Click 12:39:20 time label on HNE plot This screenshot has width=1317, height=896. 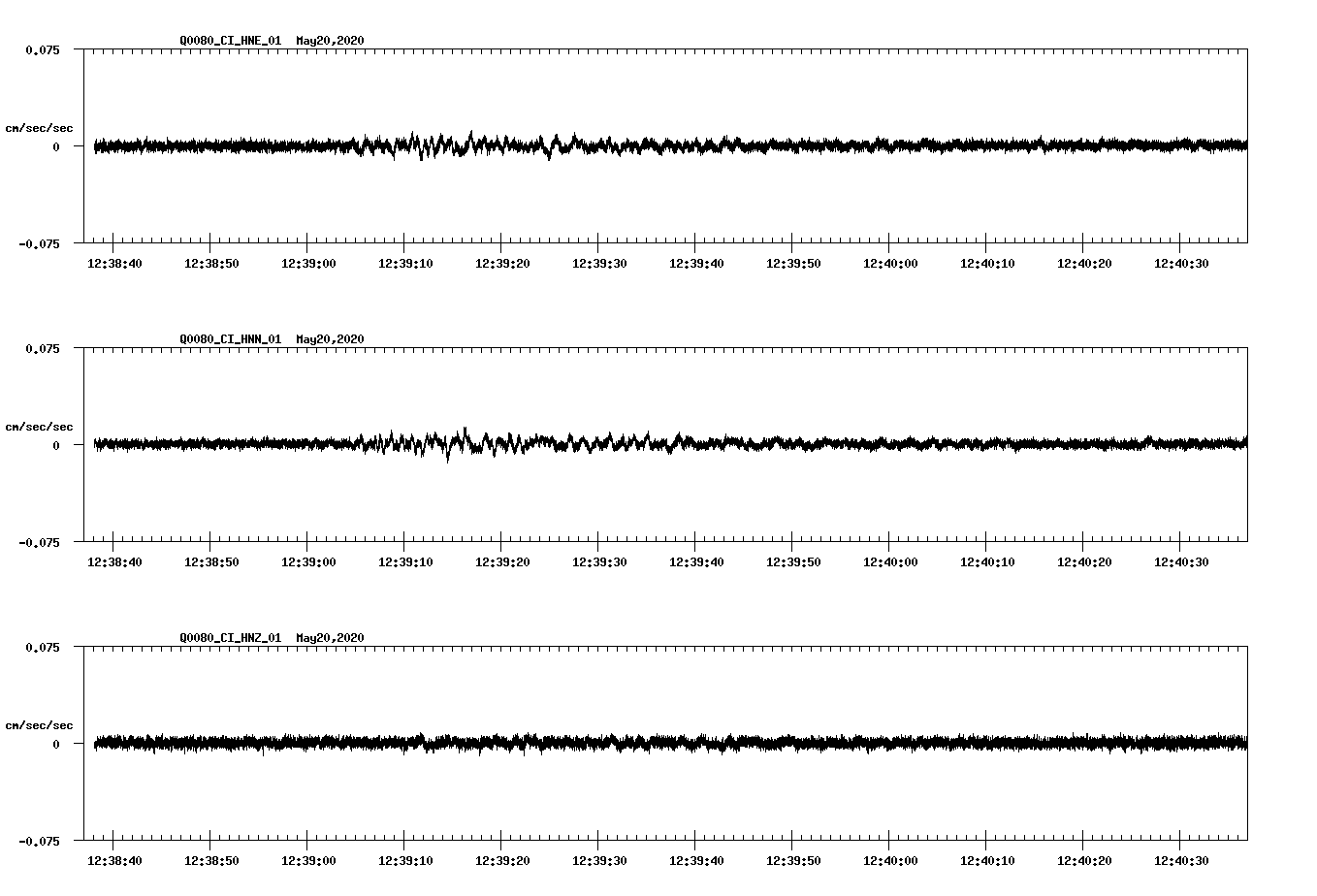pyautogui.click(x=502, y=264)
